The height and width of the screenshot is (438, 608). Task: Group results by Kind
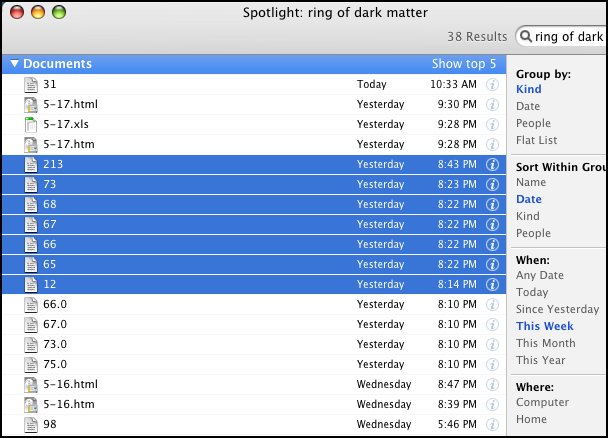(529, 89)
